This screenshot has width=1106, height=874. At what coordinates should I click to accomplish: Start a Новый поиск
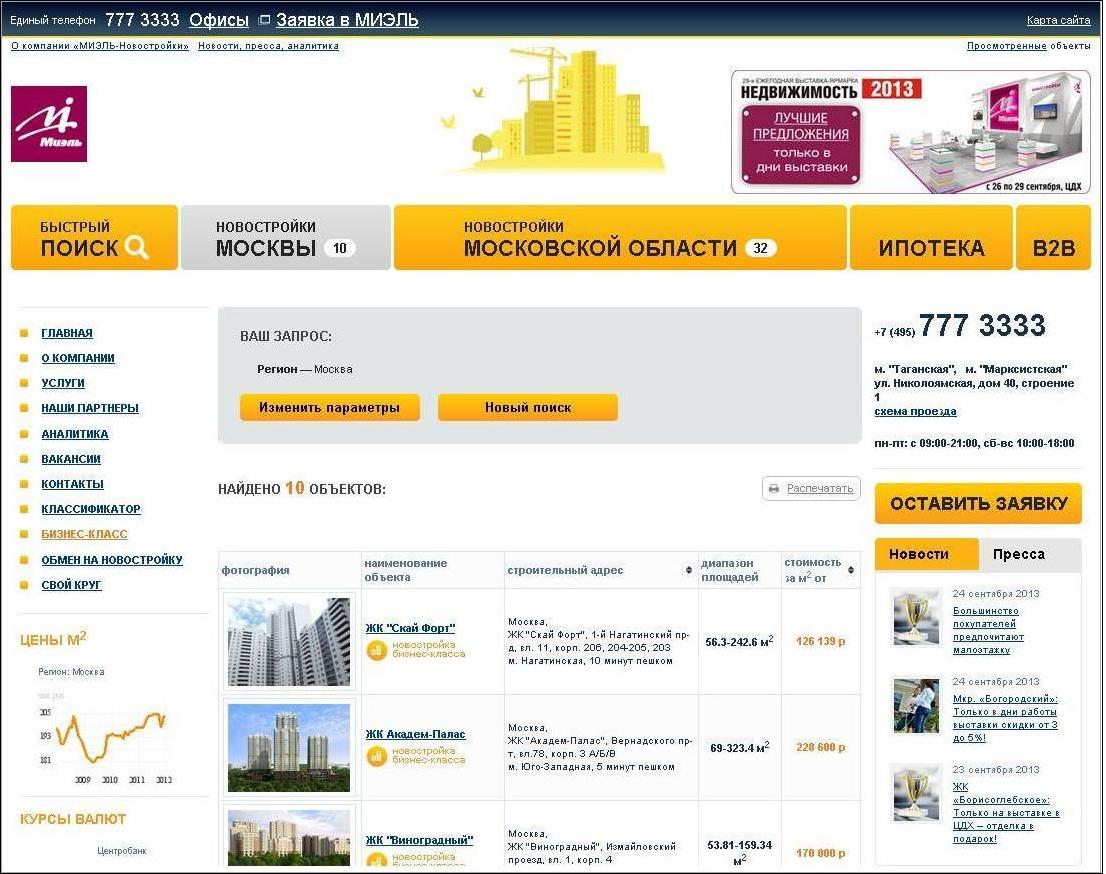pos(528,408)
